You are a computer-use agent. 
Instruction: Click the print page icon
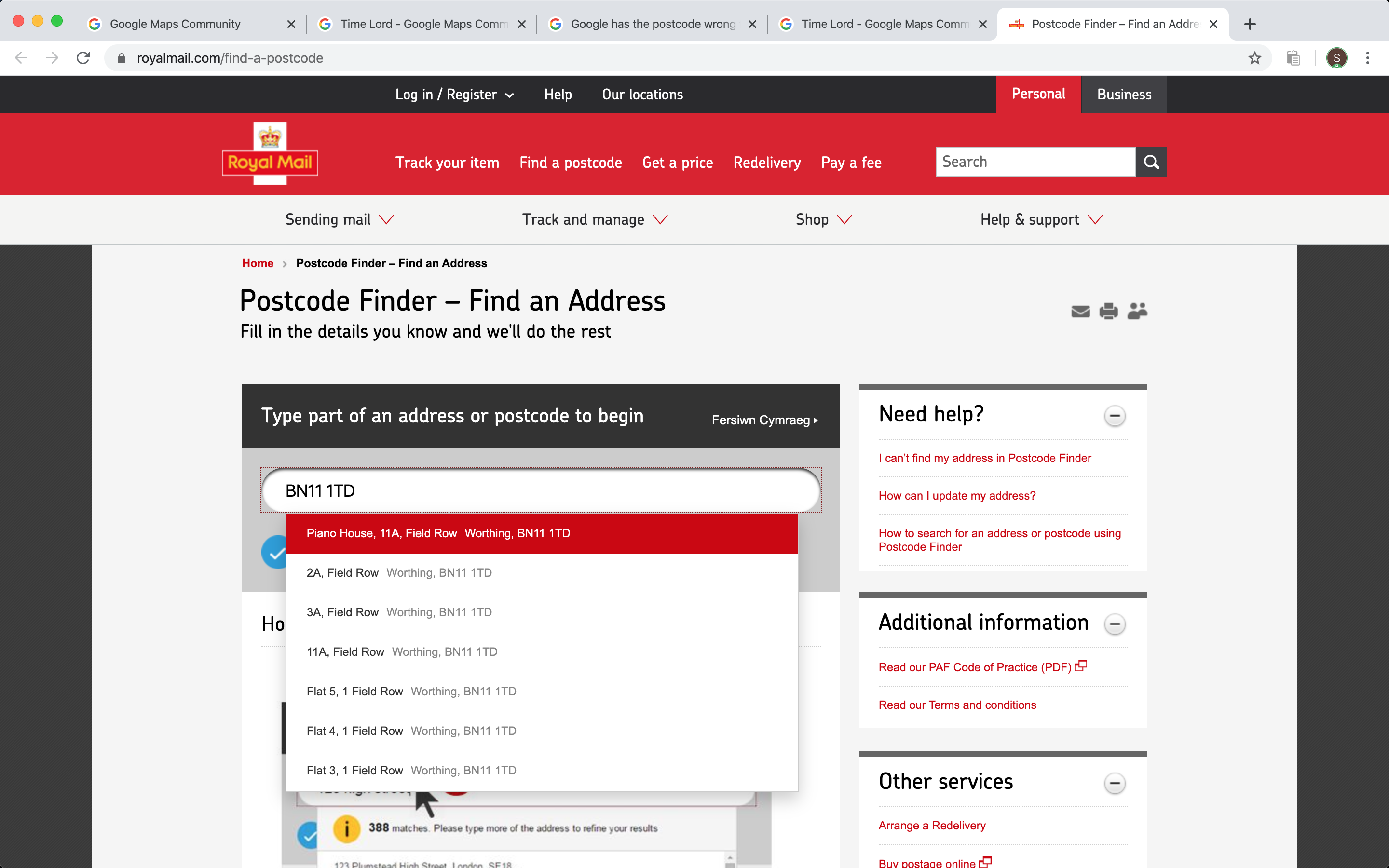point(1108,311)
